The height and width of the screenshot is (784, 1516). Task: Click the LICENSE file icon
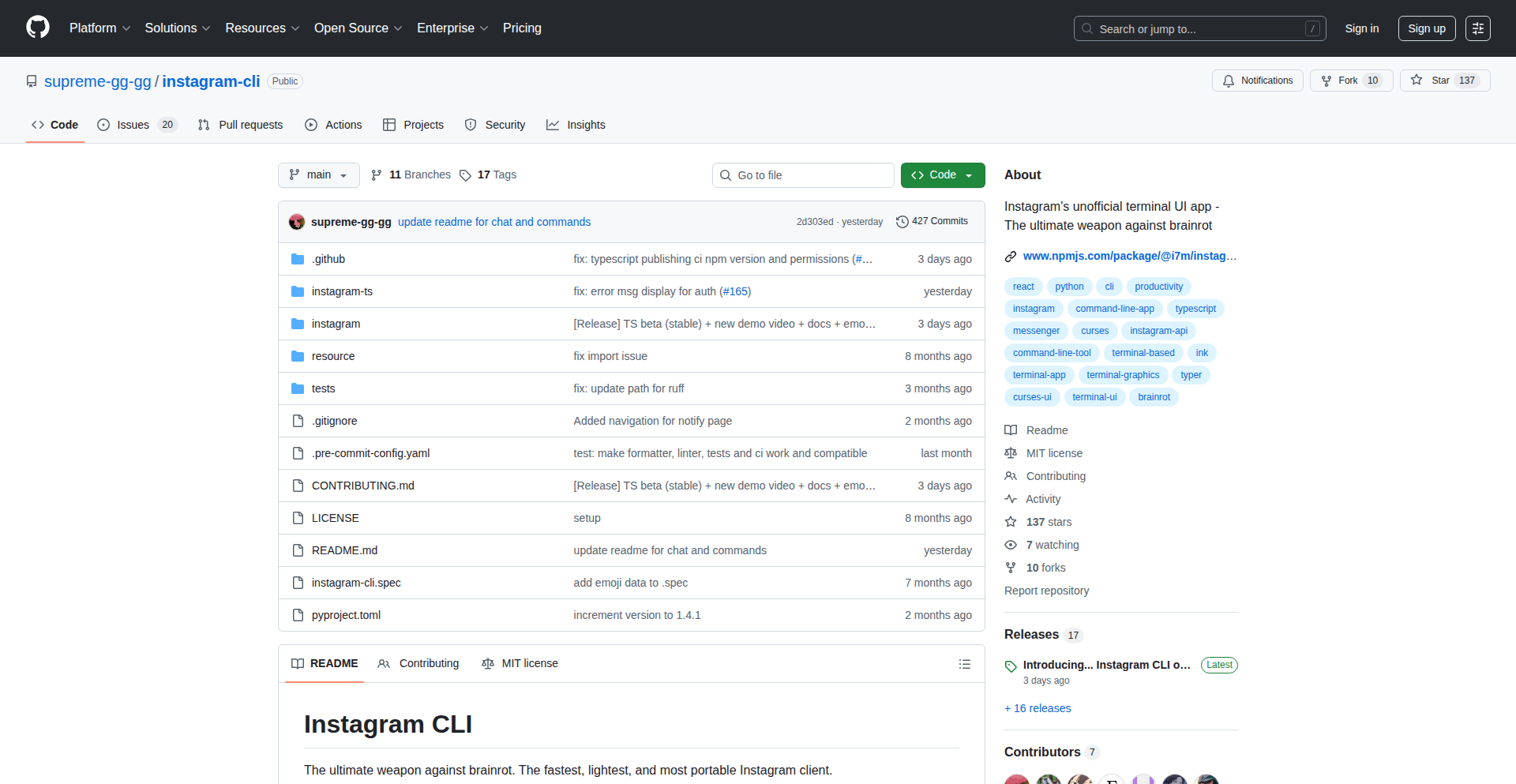pyautogui.click(x=298, y=518)
